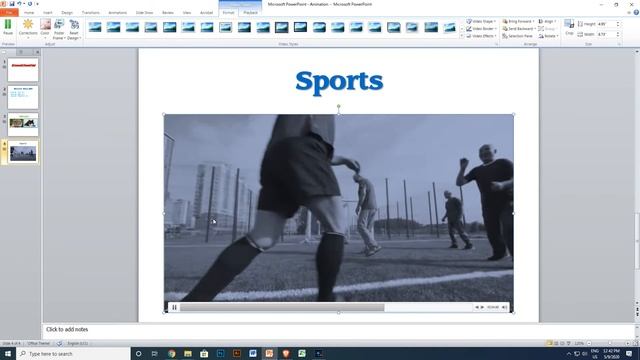The width and height of the screenshot is (640, 360).
Task: Open the Selection Pane
Action: (x=517, y=36)
